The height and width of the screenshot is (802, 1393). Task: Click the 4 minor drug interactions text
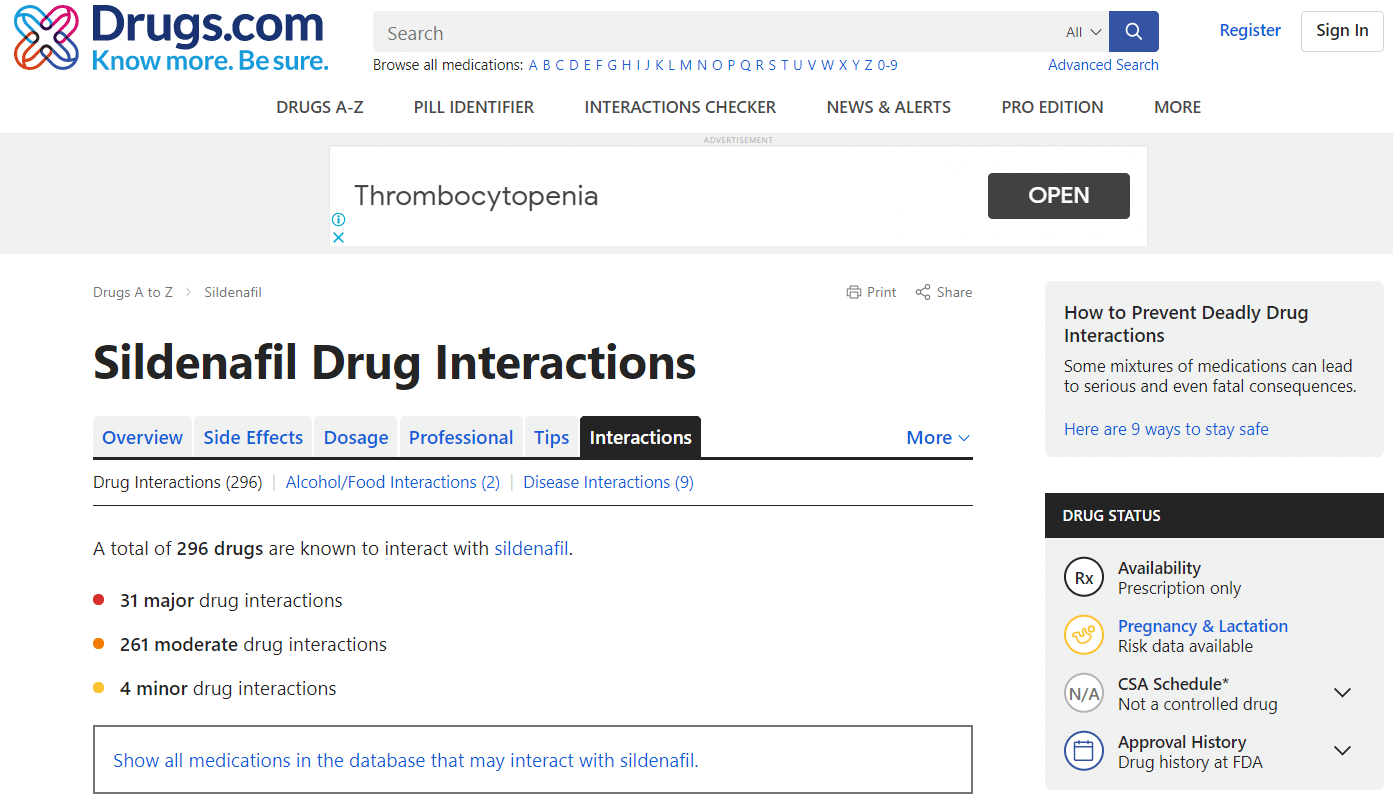click(228, 689)
